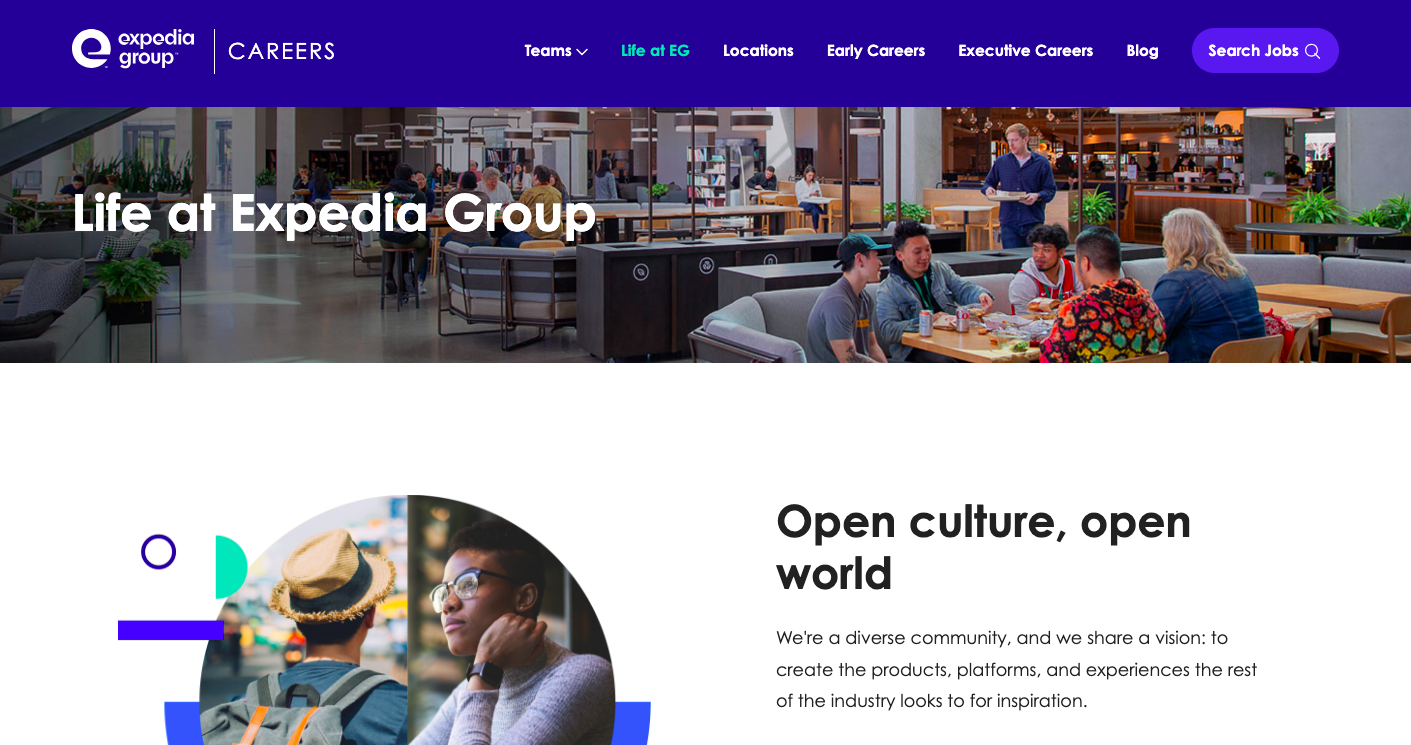This screenshot has height=745, width=1411.
Task: Click the Expedia Group logo icon
Action: [x=91, y=49]
